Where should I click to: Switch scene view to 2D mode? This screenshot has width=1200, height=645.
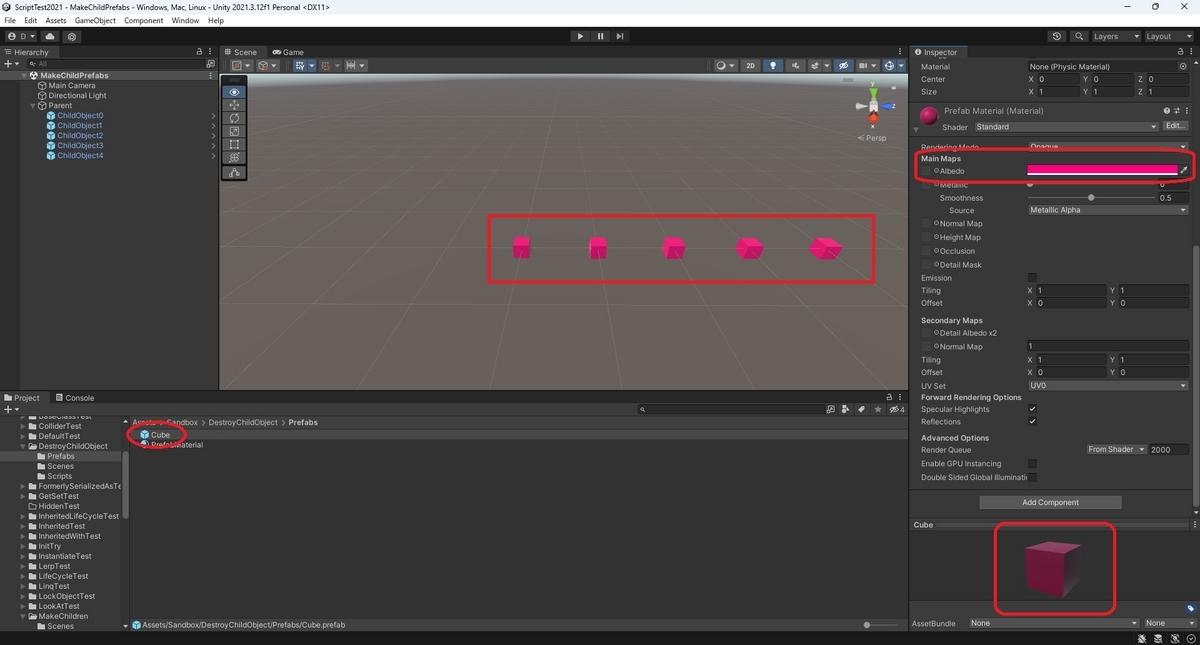pos(750,65)
